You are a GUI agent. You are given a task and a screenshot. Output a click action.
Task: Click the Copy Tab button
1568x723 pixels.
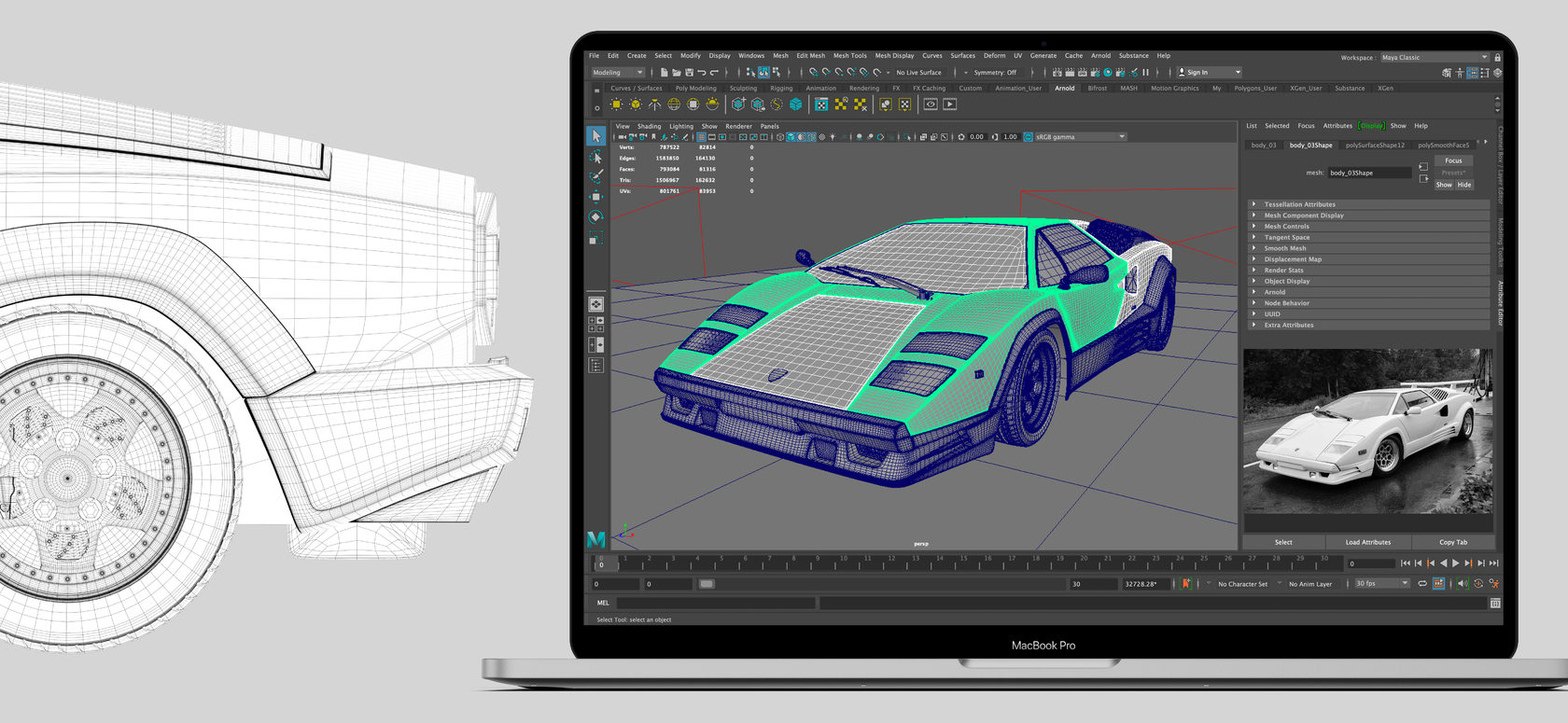(1453, 542)
